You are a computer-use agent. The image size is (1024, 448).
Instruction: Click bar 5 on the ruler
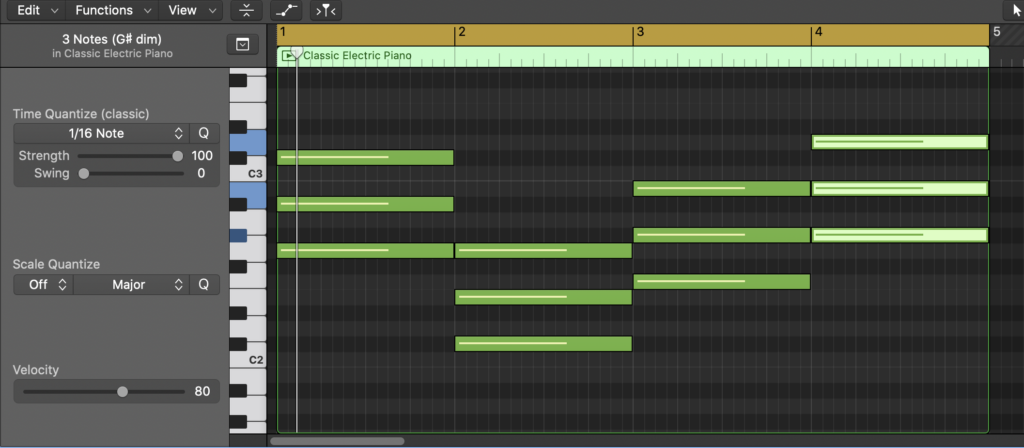[997, 32]
